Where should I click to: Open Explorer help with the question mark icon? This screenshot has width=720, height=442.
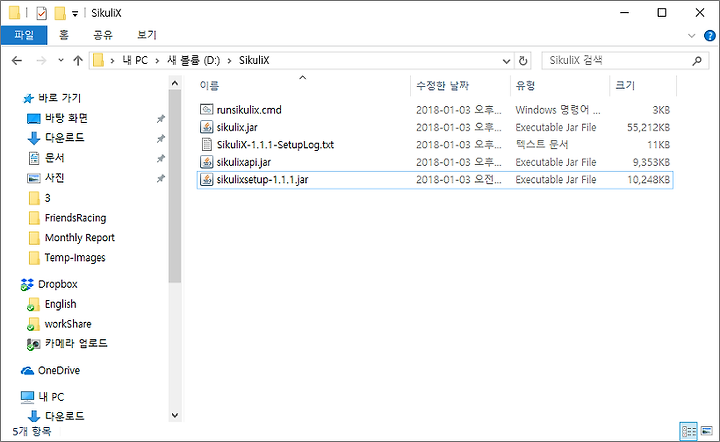pos(709,35)
